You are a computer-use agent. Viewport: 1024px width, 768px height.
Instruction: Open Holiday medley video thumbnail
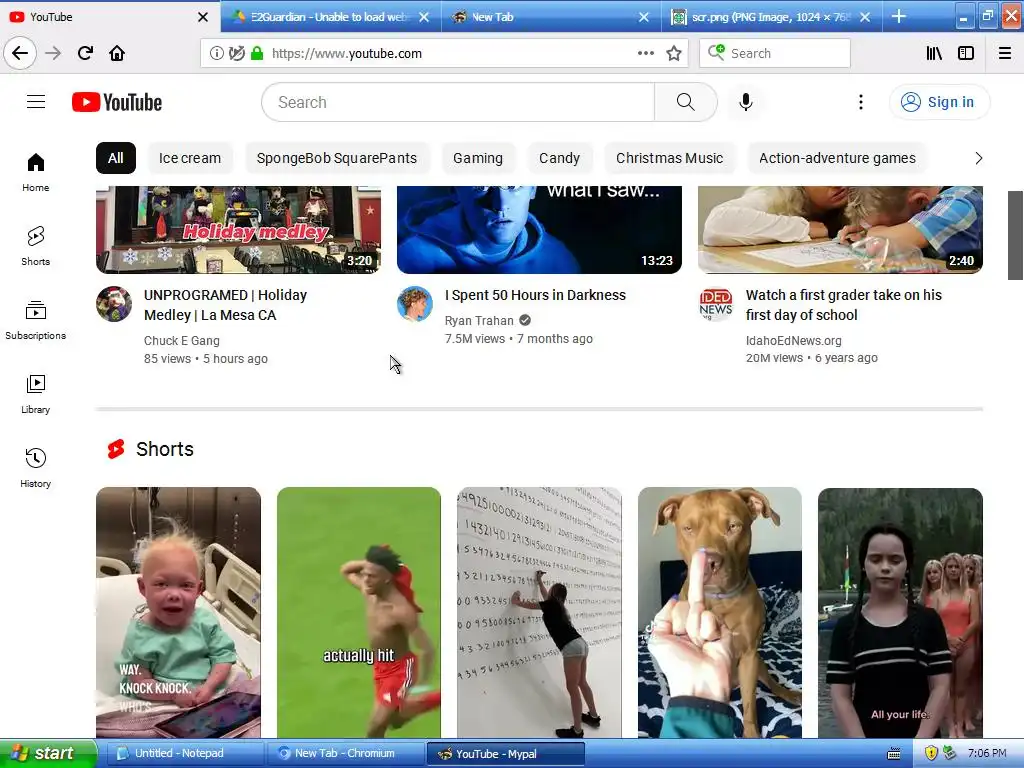point(238,230)
